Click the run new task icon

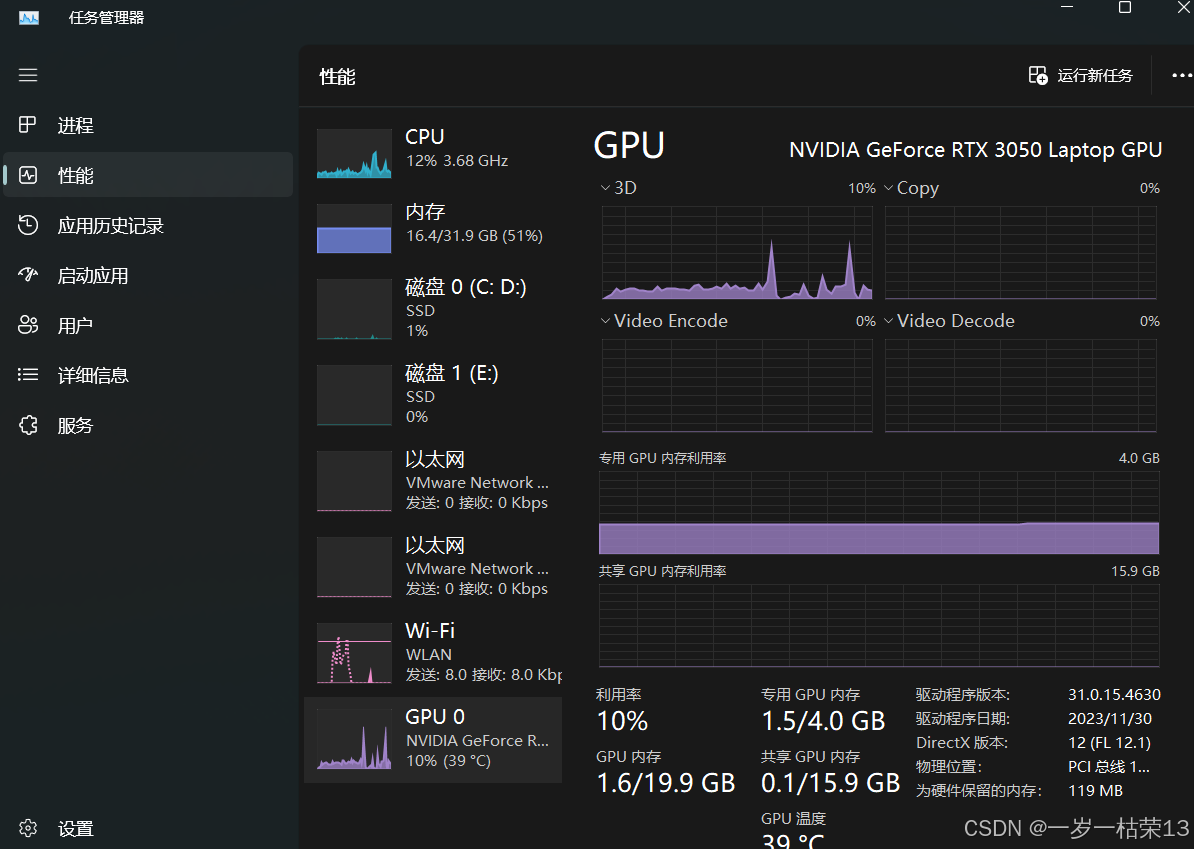(x=1038, y=75)
